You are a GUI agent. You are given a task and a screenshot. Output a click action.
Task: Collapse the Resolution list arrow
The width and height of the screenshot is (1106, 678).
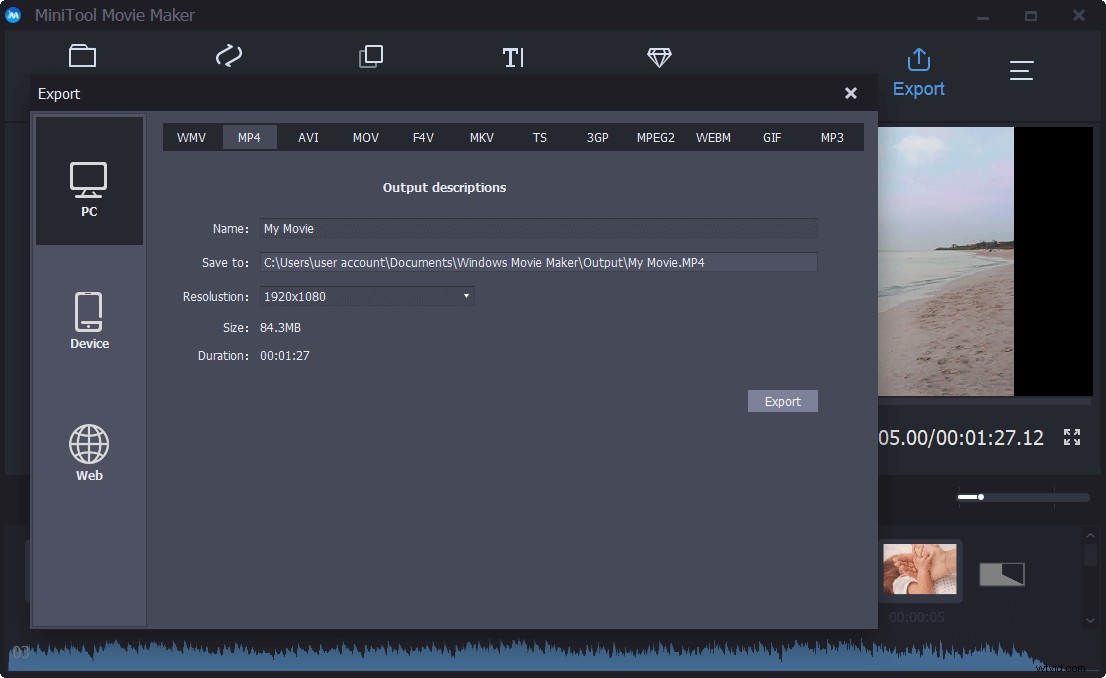coord(465,296)
